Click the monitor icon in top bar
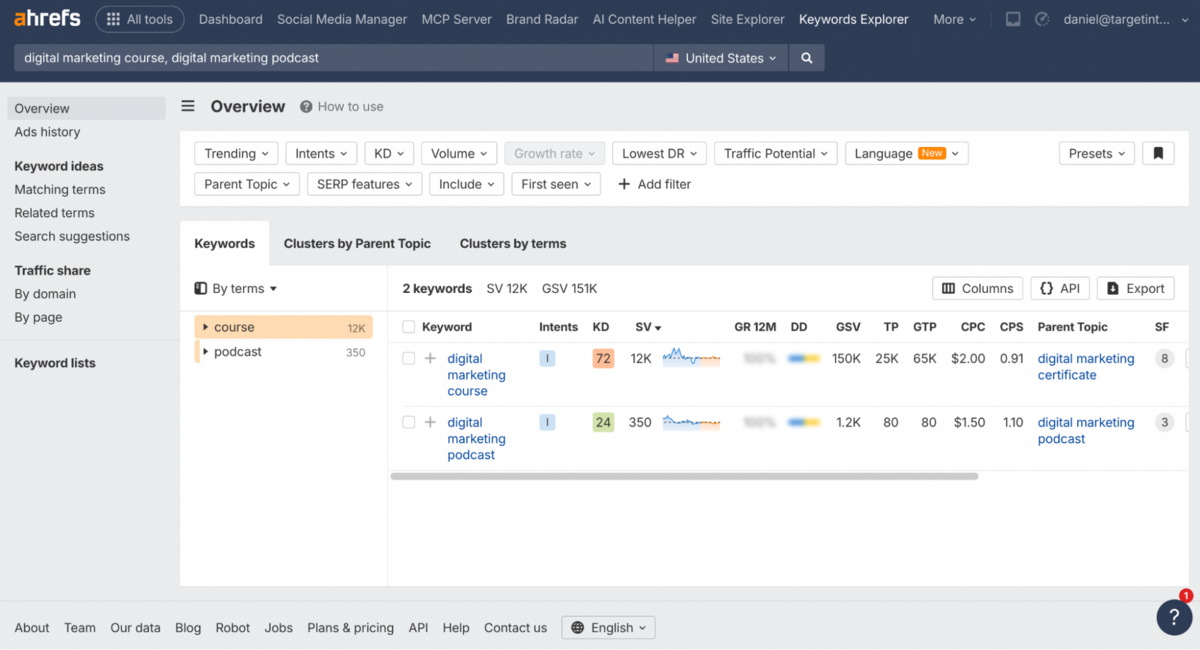1200x650 pixels. pyautogui.click(x=1013, y=19)
